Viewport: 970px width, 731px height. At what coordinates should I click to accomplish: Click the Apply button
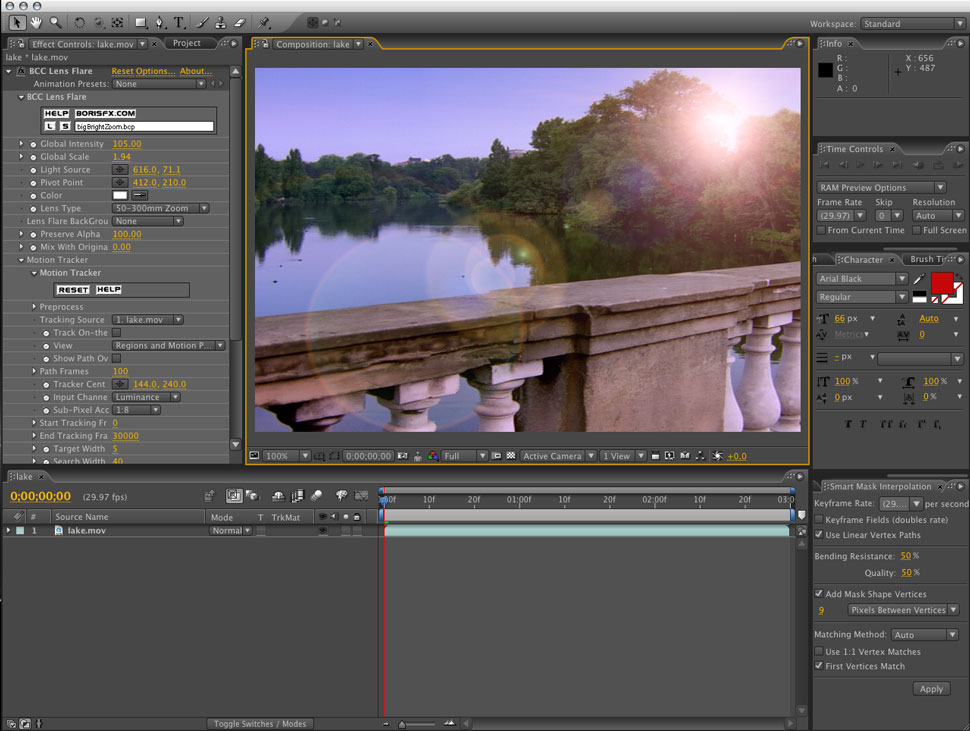click(931, 689)
